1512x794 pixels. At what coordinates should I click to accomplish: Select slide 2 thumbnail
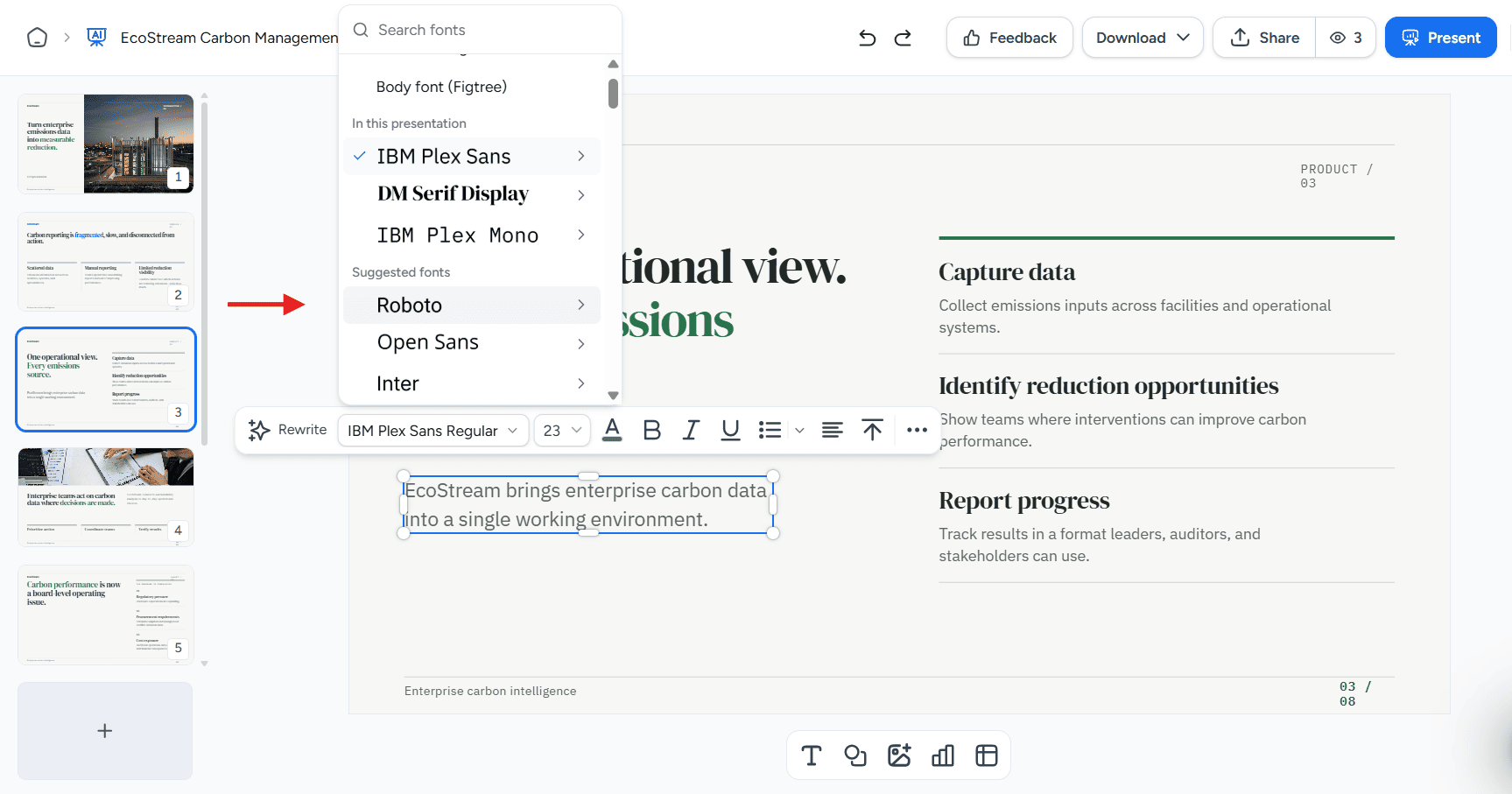[106, 262]
